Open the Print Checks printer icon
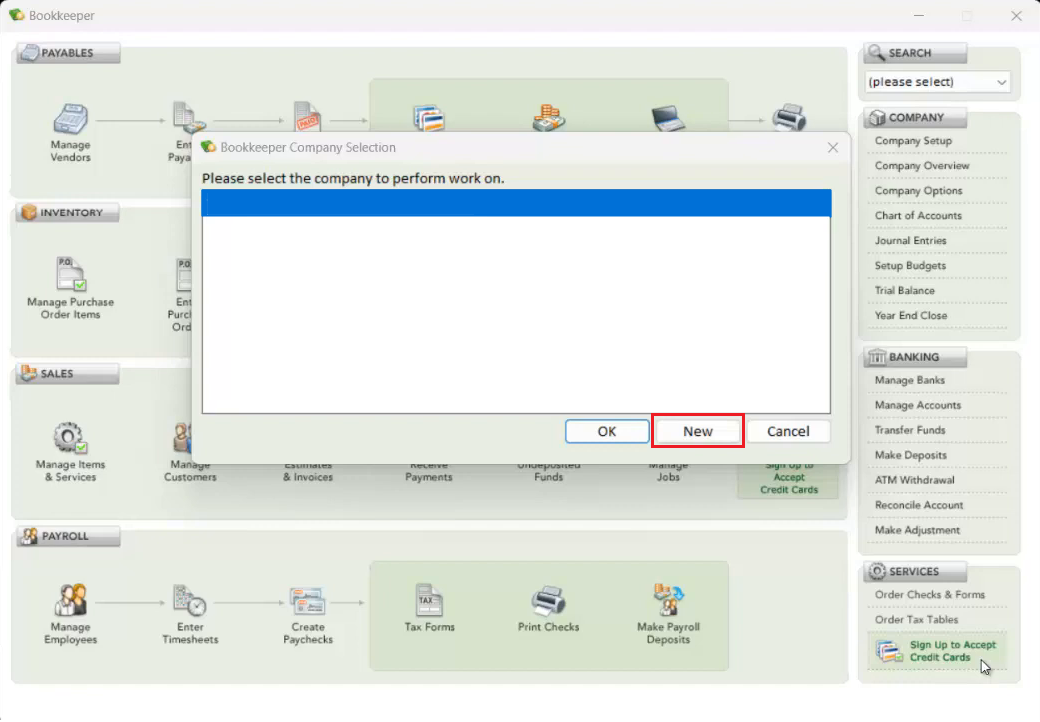This screenshot has height=722, width=1040. tap(549, 601)
